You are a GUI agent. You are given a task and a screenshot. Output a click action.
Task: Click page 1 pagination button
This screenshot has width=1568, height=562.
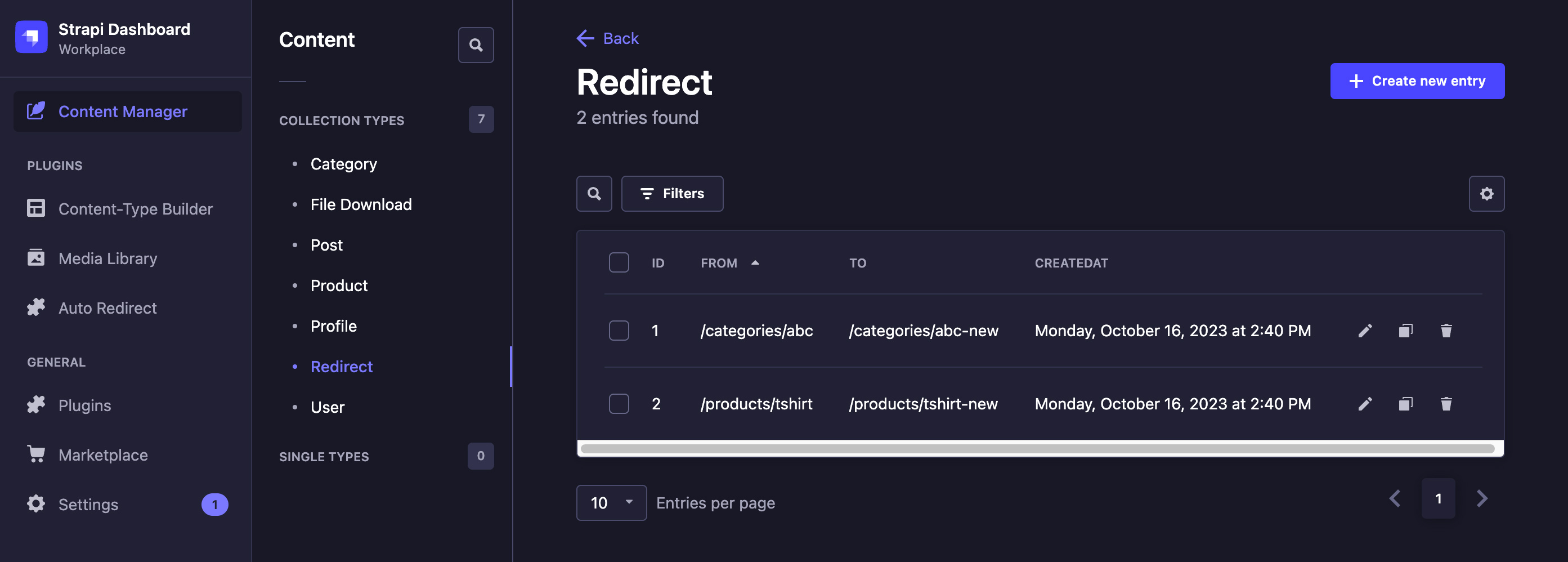pyautogui.click(x=1439, y=499)
